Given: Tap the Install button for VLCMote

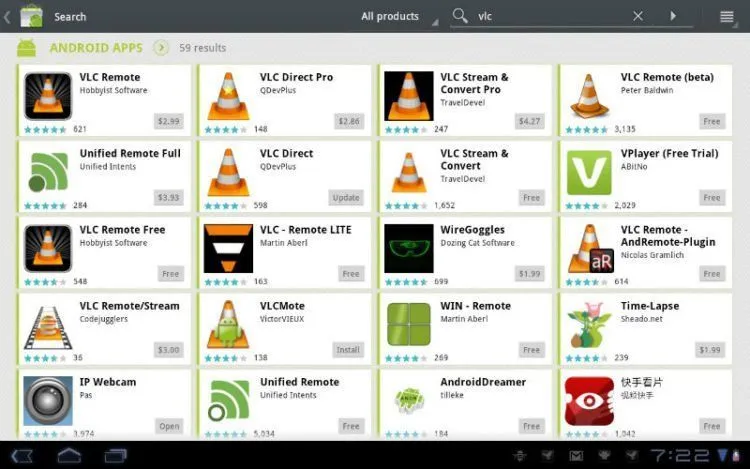Looking at the screenshot, I should pos(348,350).
